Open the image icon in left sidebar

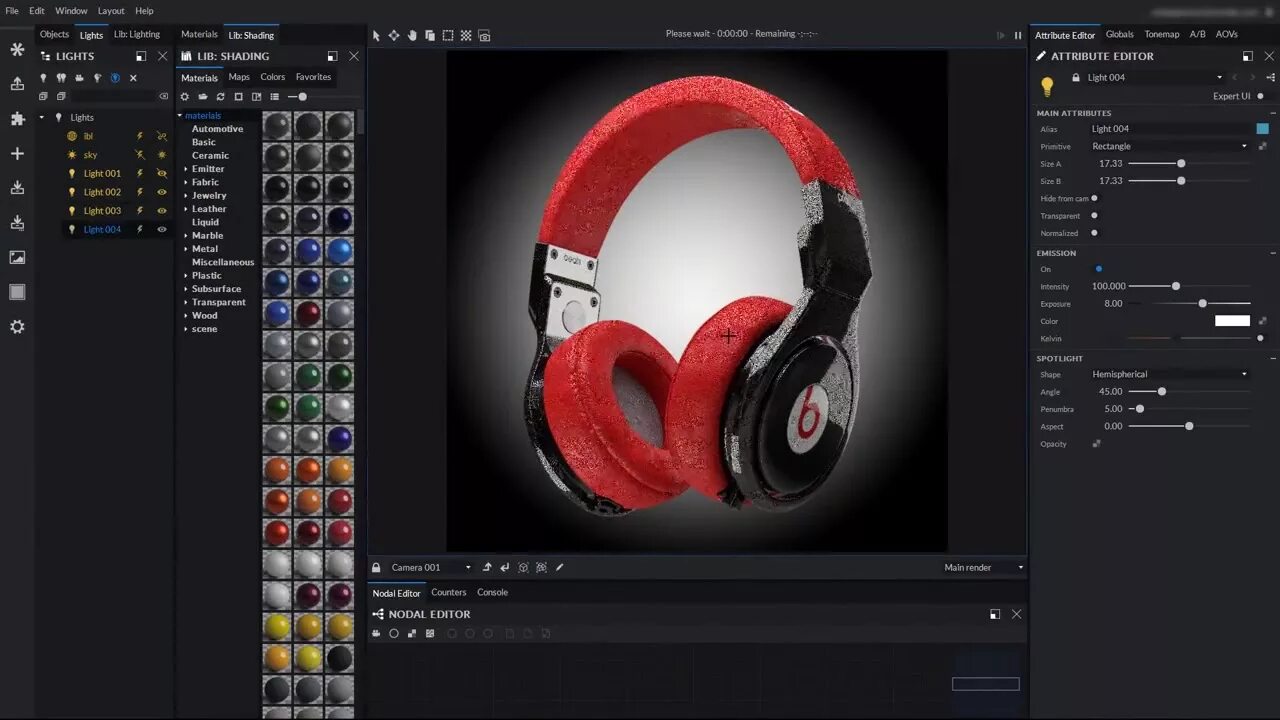17,257
